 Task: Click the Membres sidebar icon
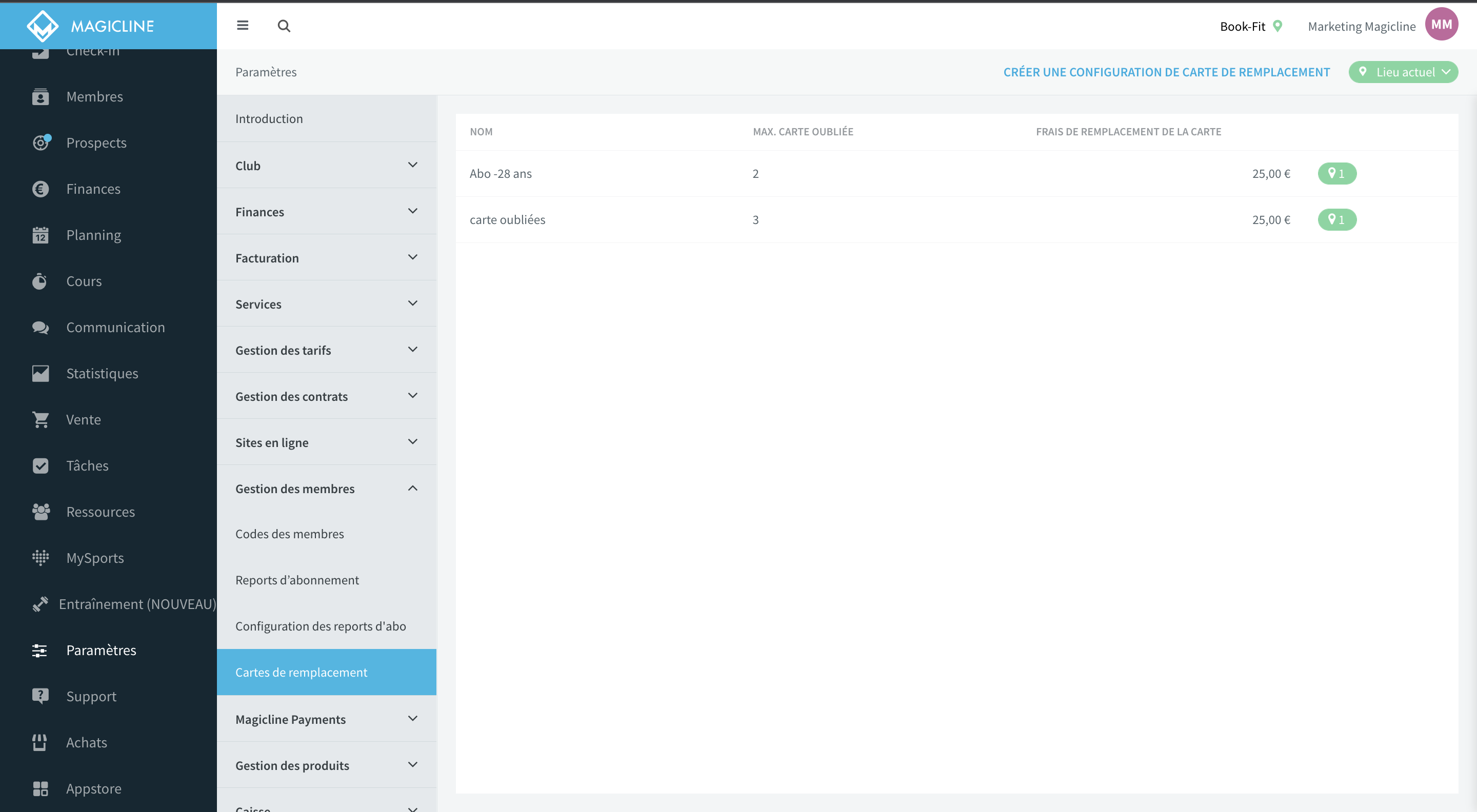pyautogui.click(x=40, y=97)
